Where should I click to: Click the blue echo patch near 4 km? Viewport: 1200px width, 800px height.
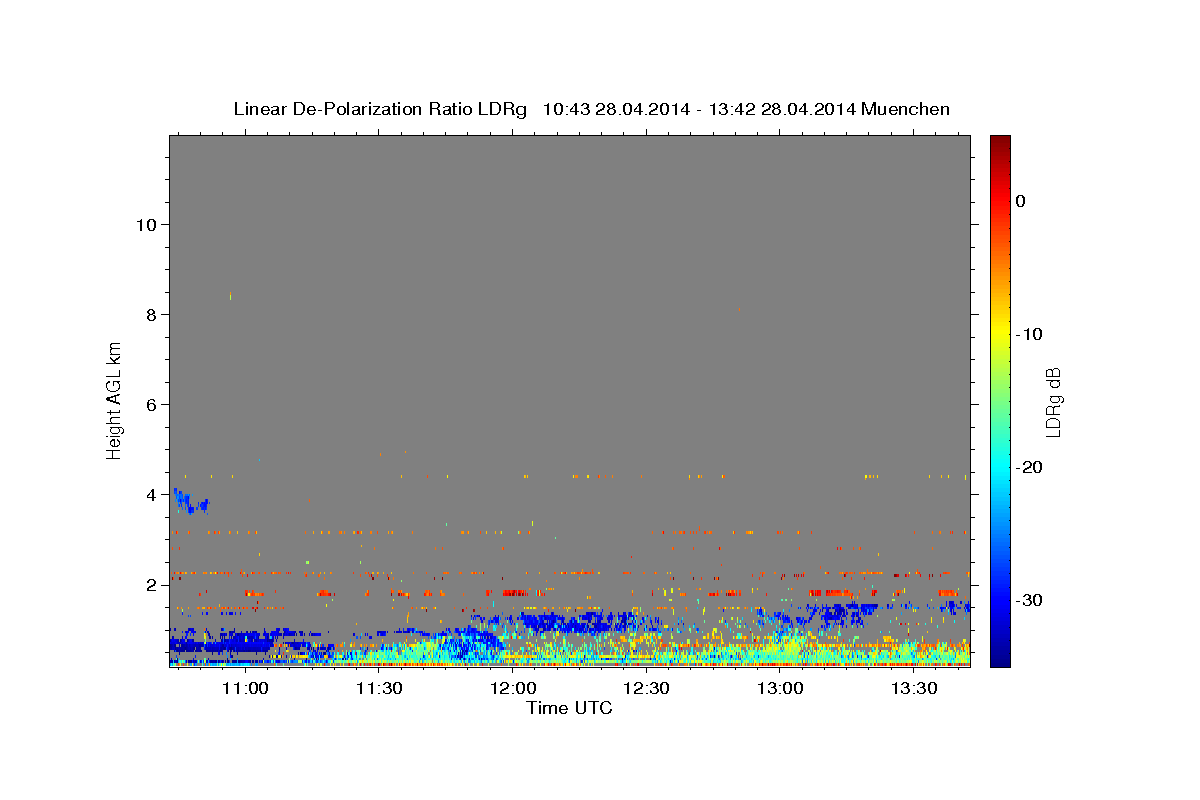point(189,501)
